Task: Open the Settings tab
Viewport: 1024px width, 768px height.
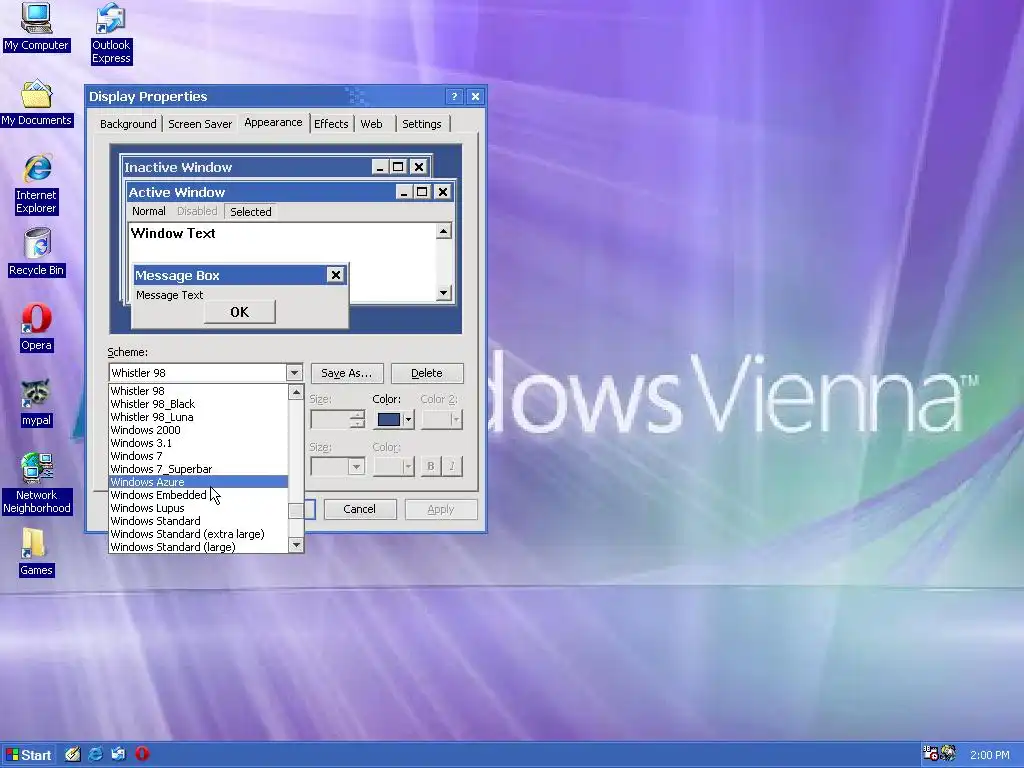Action: [422, 124]
